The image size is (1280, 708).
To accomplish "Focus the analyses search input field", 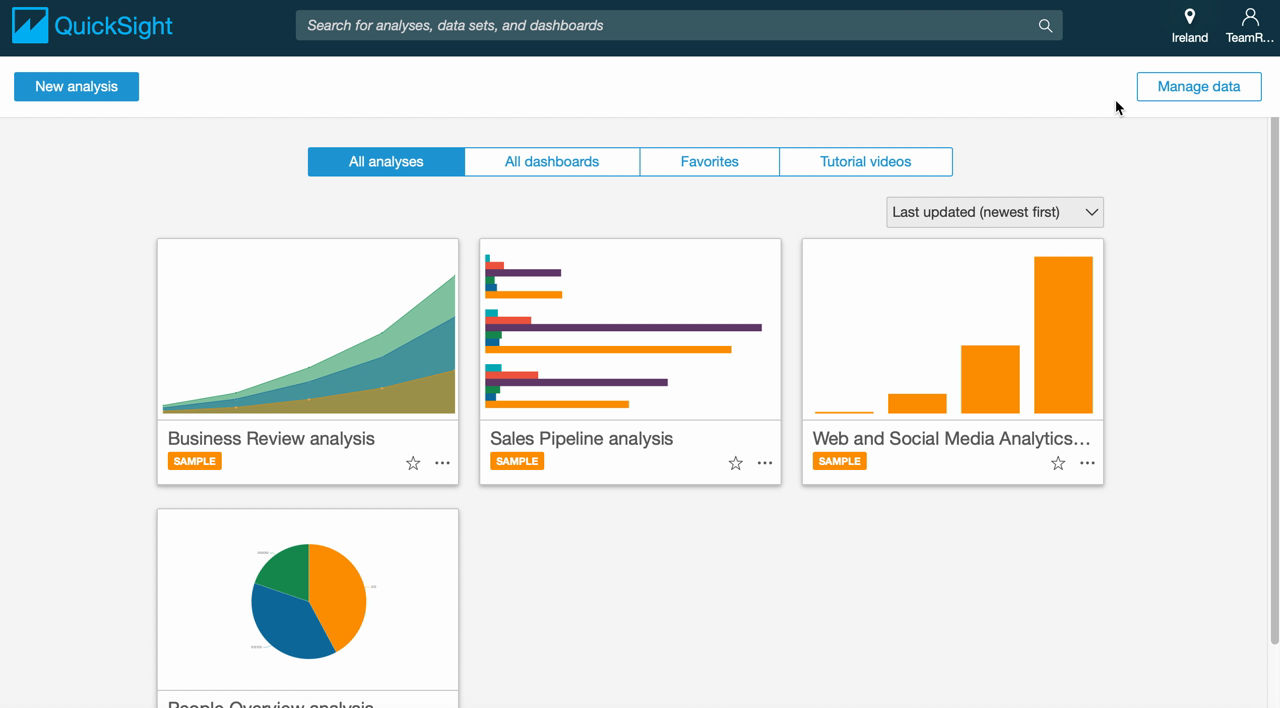I will 660,26.
